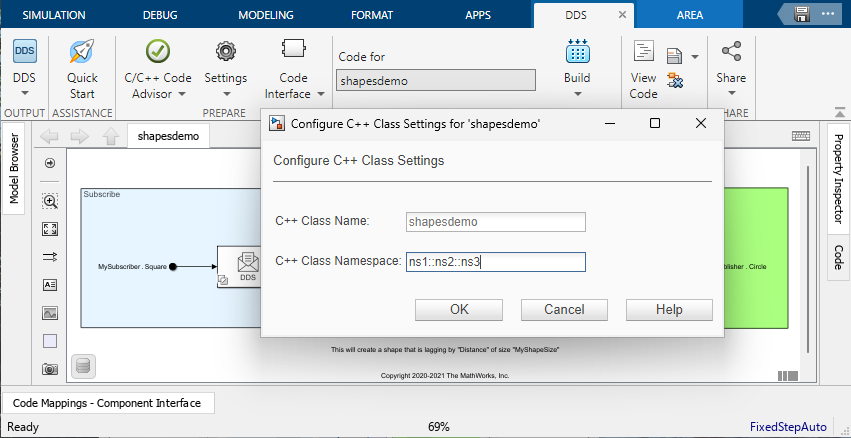
Task: Click the Build icon
Action: (x=577, y=51)
